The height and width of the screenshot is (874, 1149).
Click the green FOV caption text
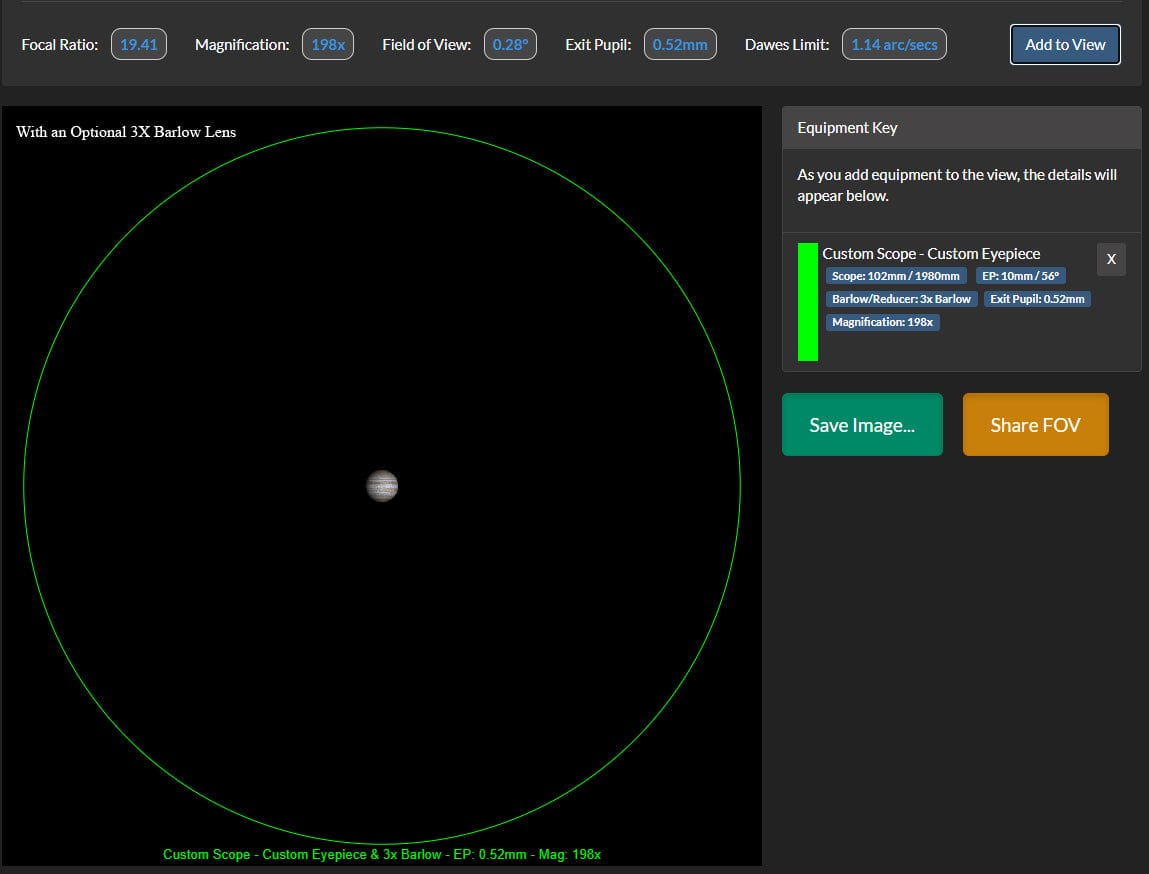tap(382, 854)
